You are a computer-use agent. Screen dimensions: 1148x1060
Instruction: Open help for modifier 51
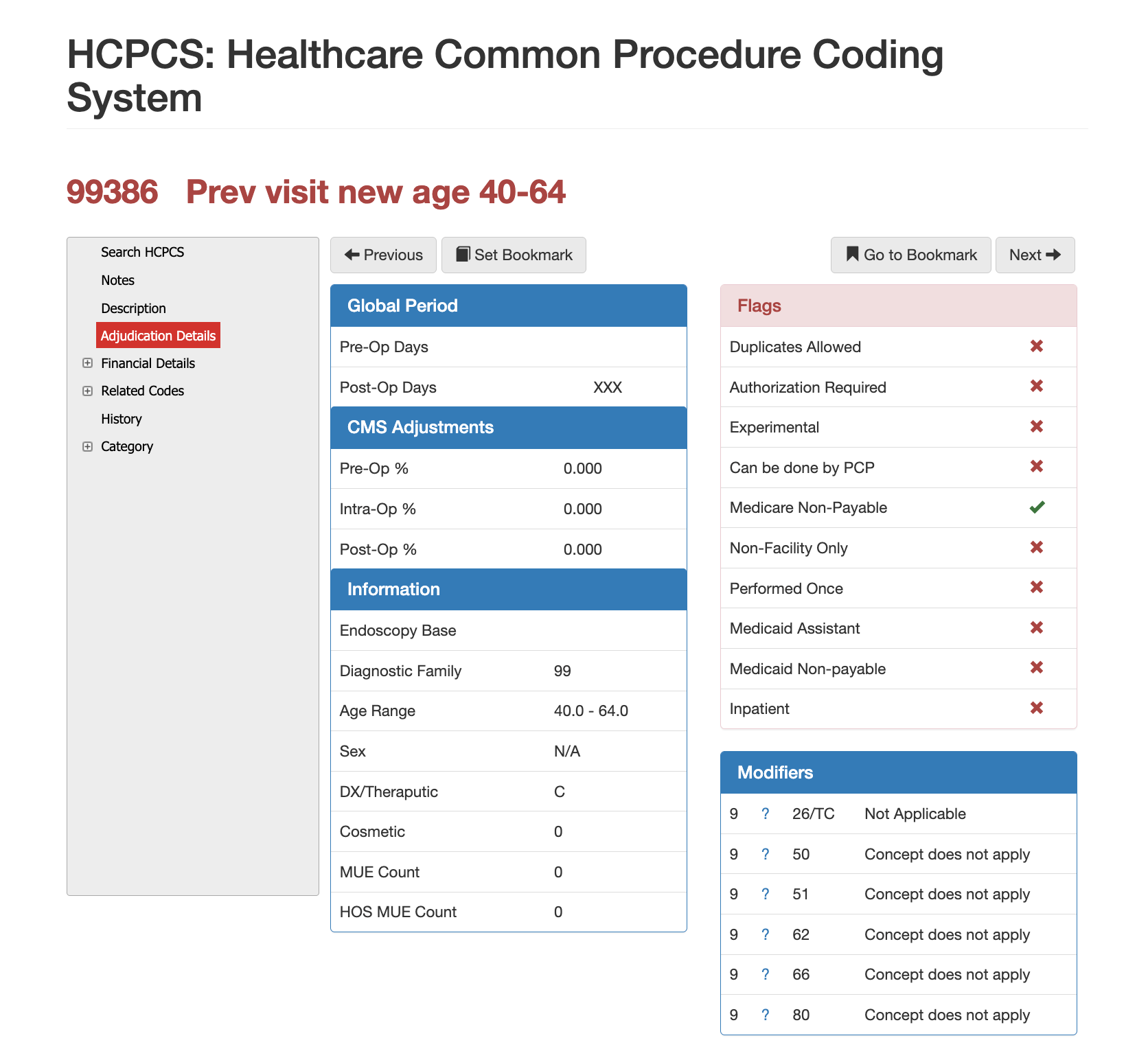coord(765,895)
